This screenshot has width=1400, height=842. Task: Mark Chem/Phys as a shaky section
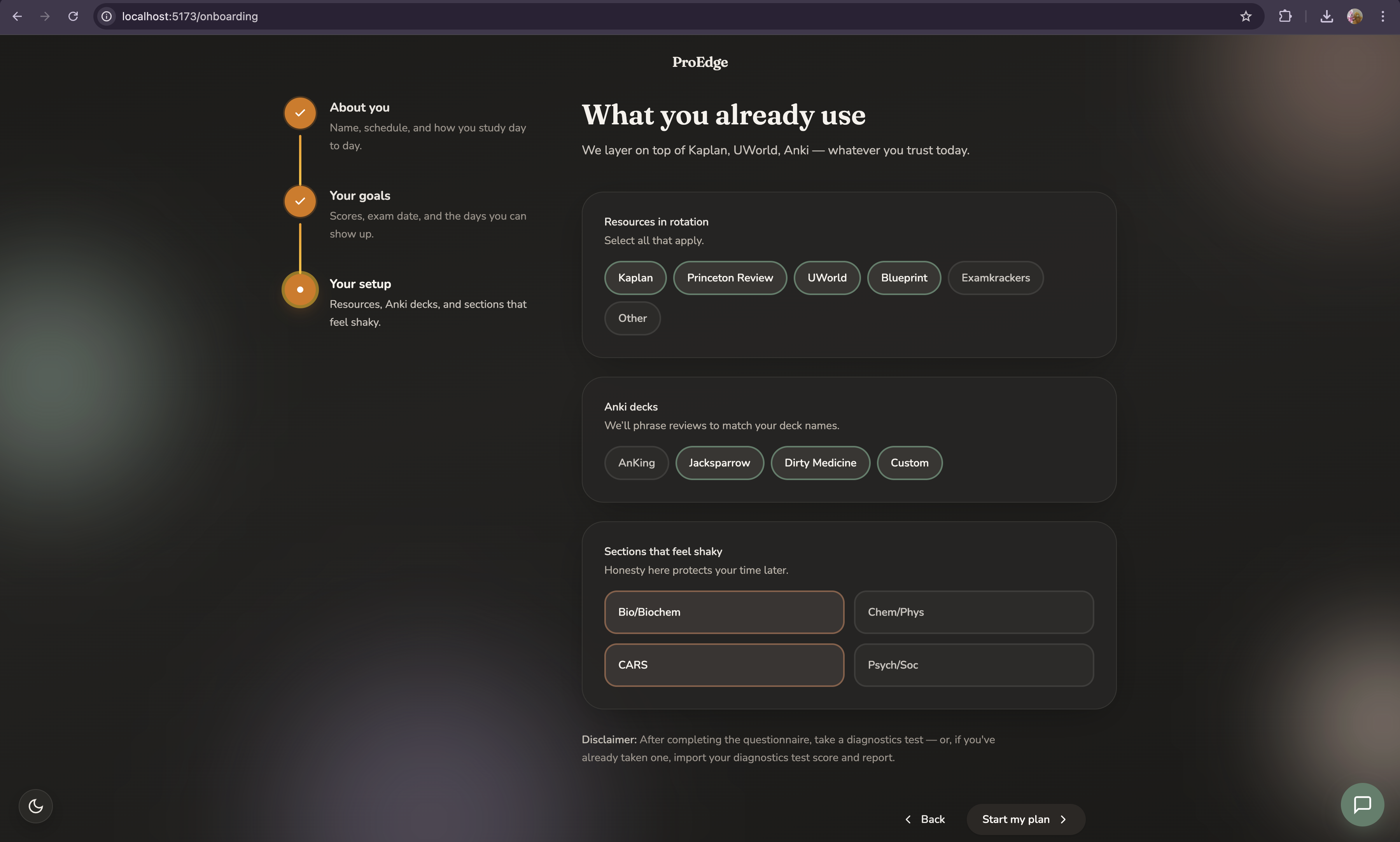[x=973, y=611]
